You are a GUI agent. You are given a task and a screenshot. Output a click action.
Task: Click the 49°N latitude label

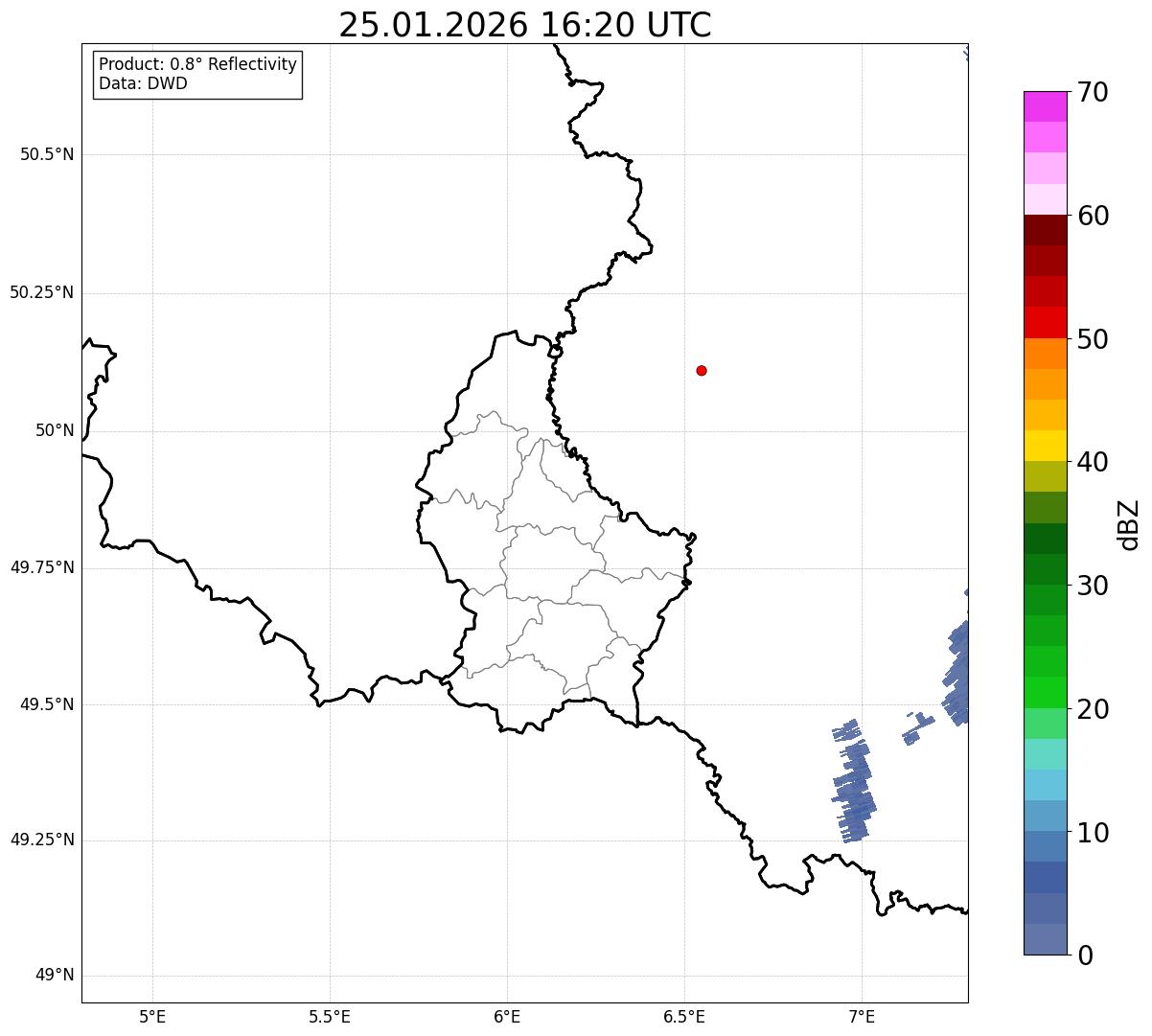tap(55, 976)
